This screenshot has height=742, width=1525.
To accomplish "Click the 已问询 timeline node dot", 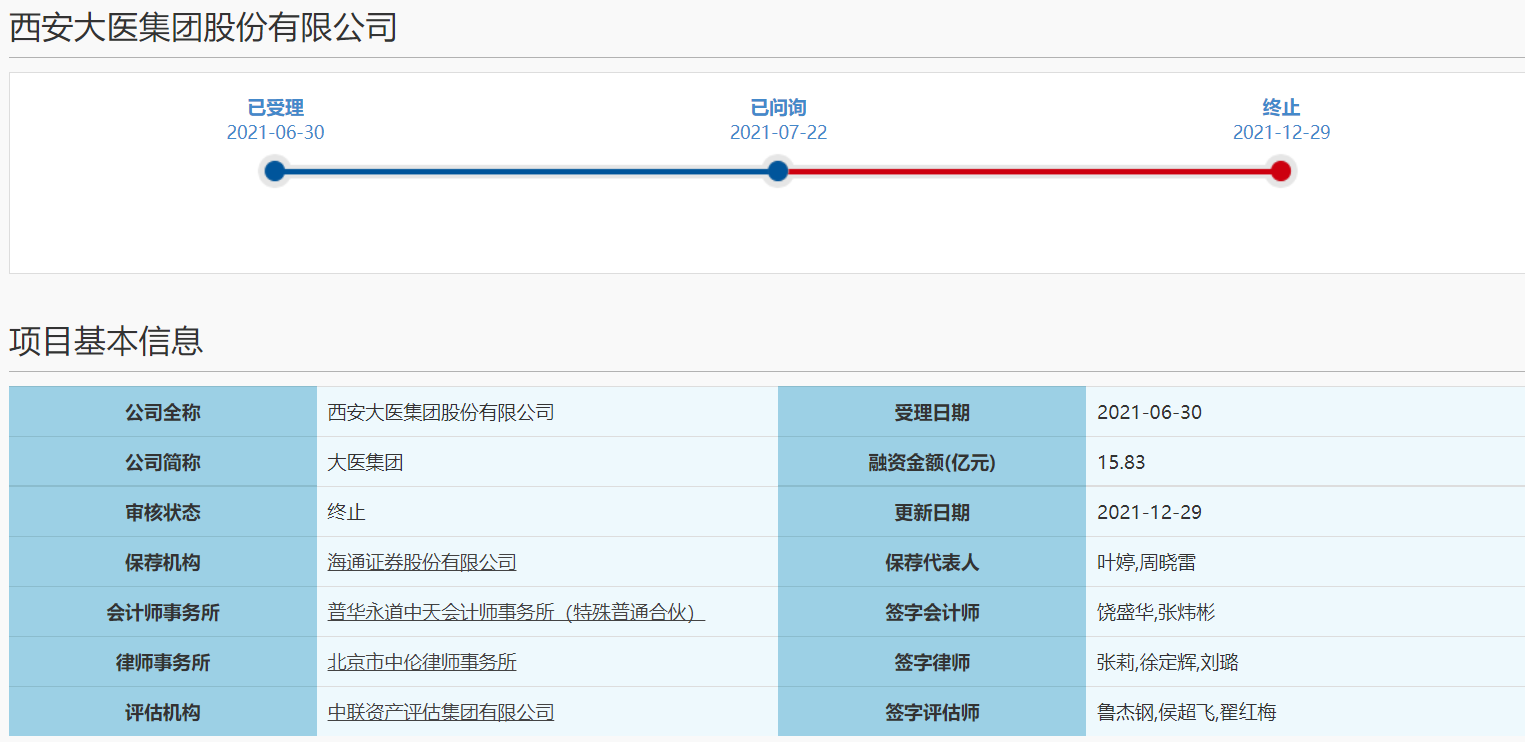I will pyautogui.click(x=778, y=171).
